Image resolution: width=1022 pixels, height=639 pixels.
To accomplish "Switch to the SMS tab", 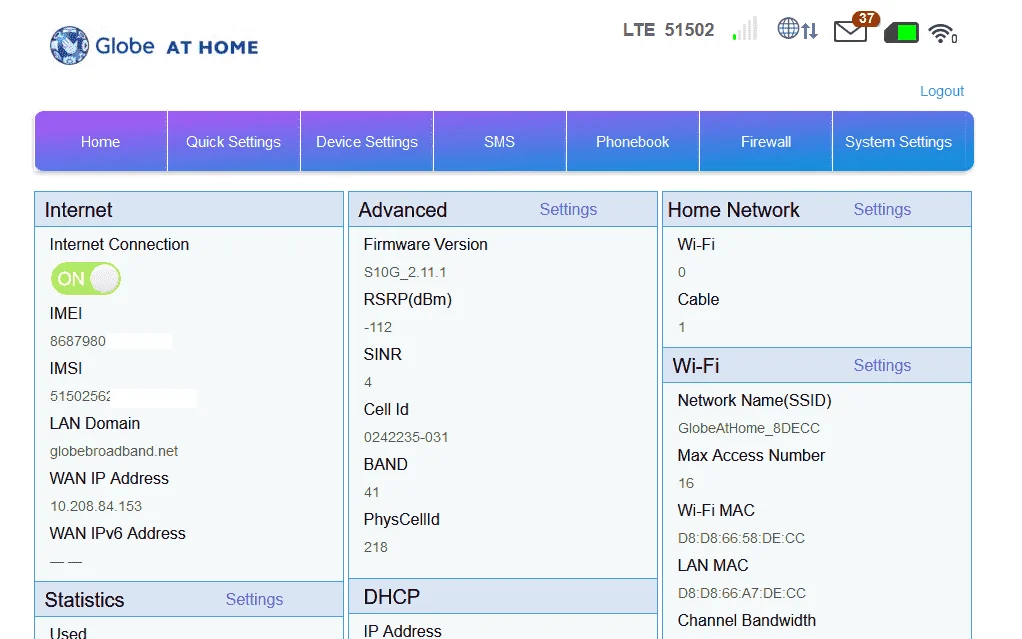I will (x=499, y=141).
